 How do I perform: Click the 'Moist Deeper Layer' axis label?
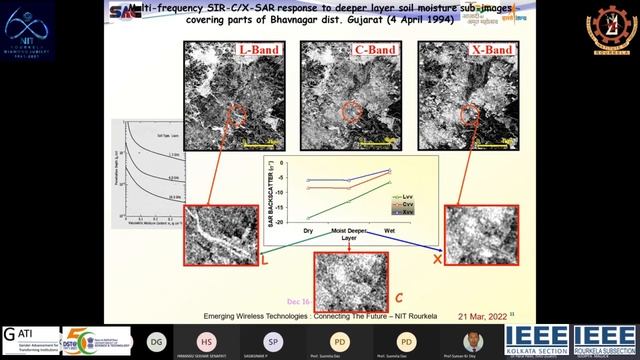point(349,234)
